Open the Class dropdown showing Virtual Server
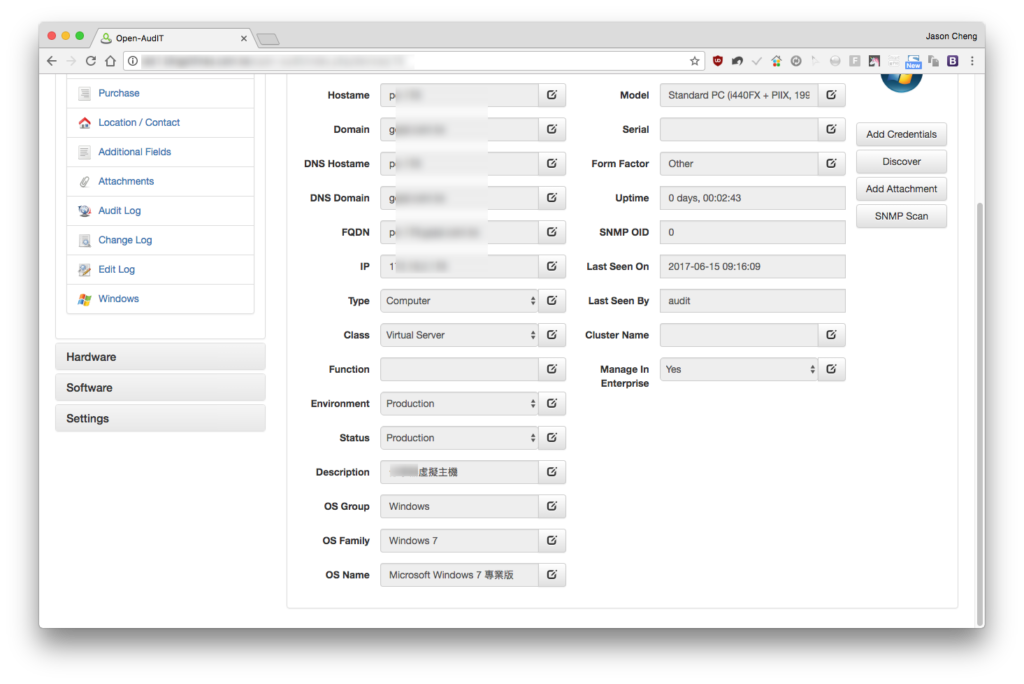Screen dimensions: 1024x684 click(x=459, y=335)
